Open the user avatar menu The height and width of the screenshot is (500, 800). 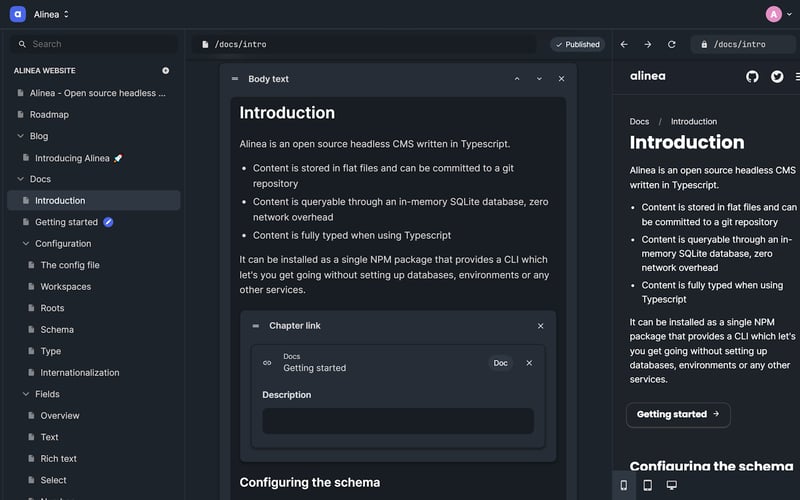pos(779,14)
